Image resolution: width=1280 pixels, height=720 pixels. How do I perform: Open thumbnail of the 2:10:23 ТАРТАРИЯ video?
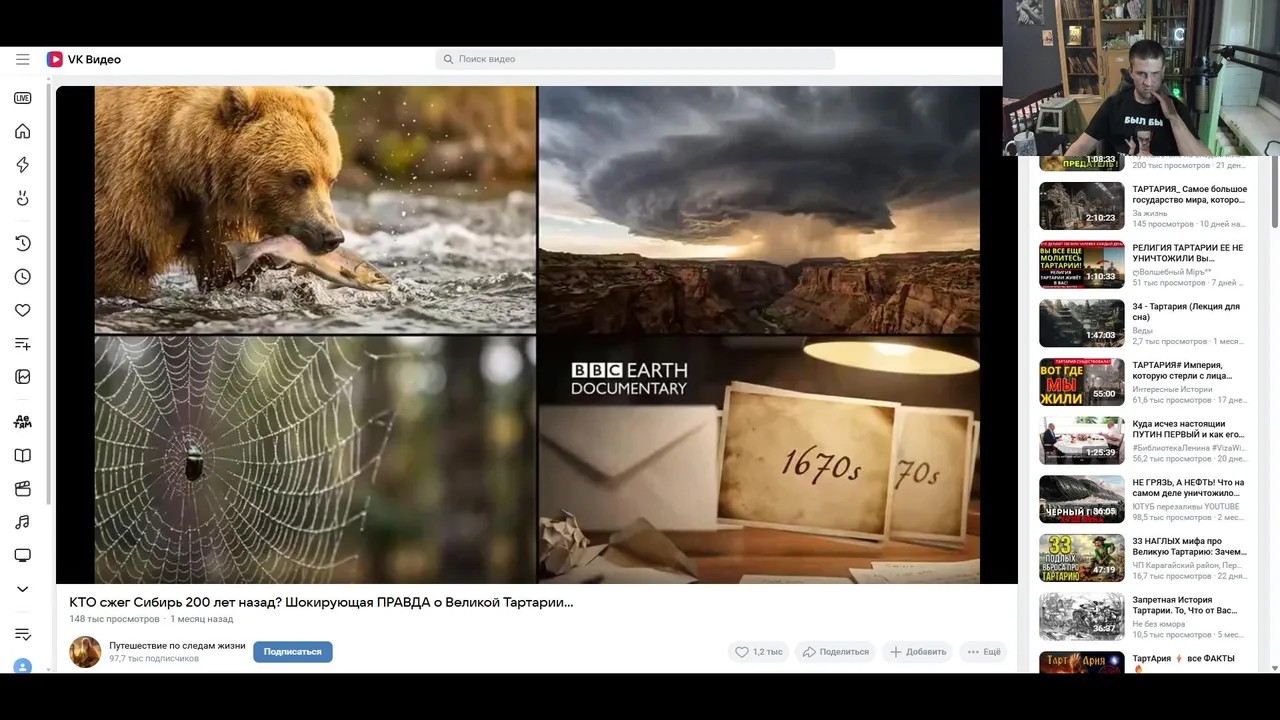tap(1081, 206)
